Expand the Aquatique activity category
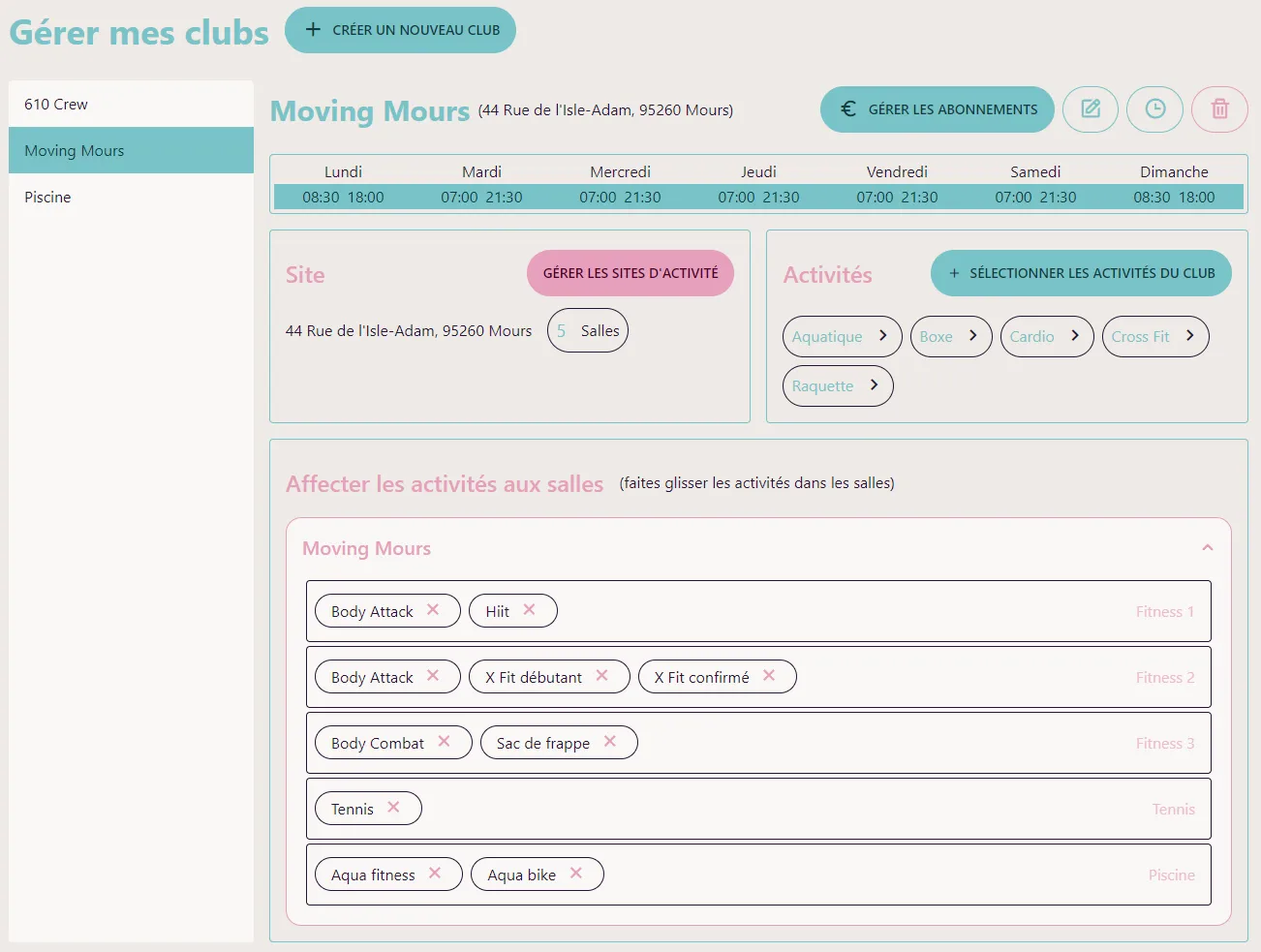The image size is (1261, 952). pos(842,336)
